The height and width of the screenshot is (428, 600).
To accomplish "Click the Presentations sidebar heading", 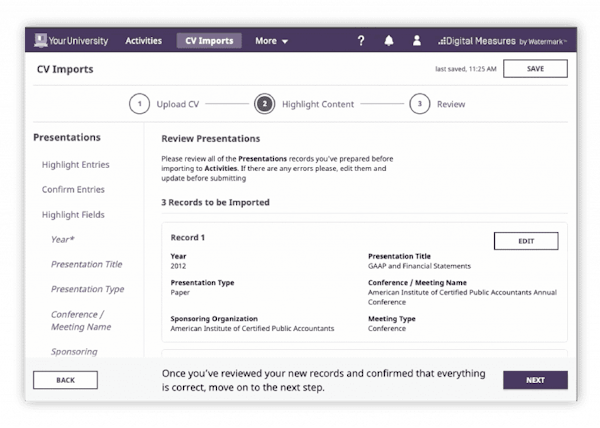I will [x=67, y=137].
